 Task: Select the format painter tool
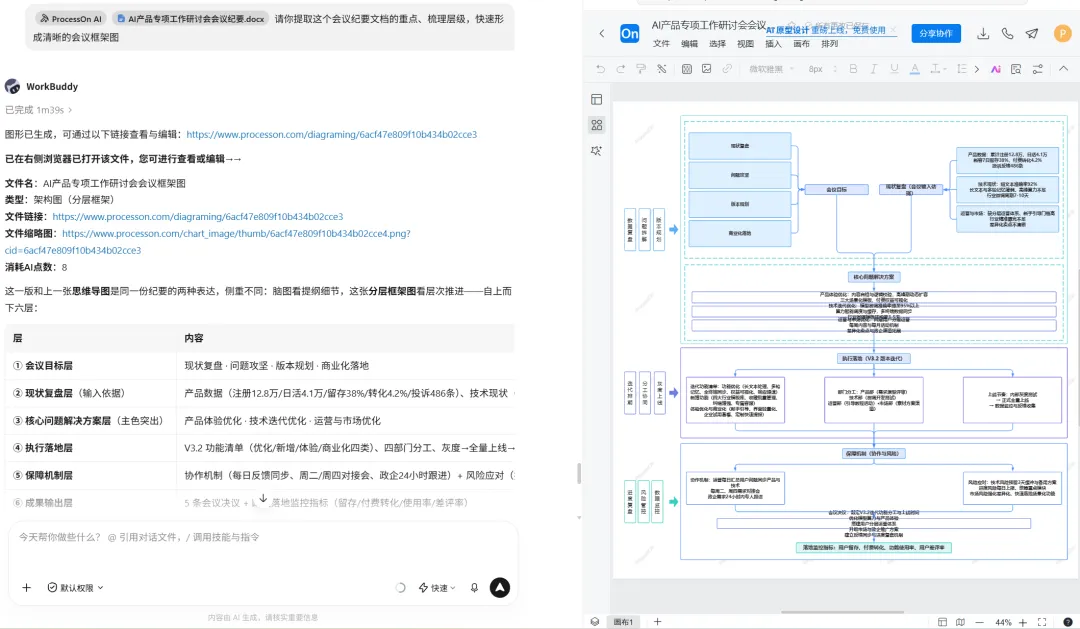click(x=641, y=69)
